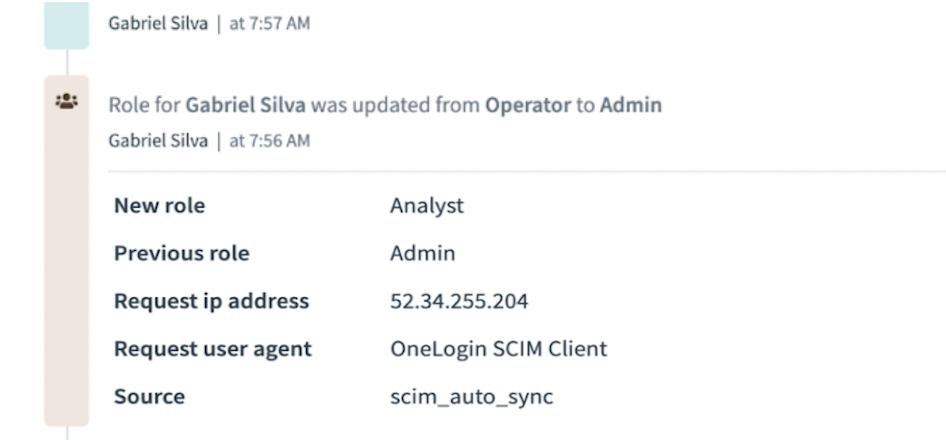
Task: Select the scim_auto_sync source value
Action: coord(471,397)
